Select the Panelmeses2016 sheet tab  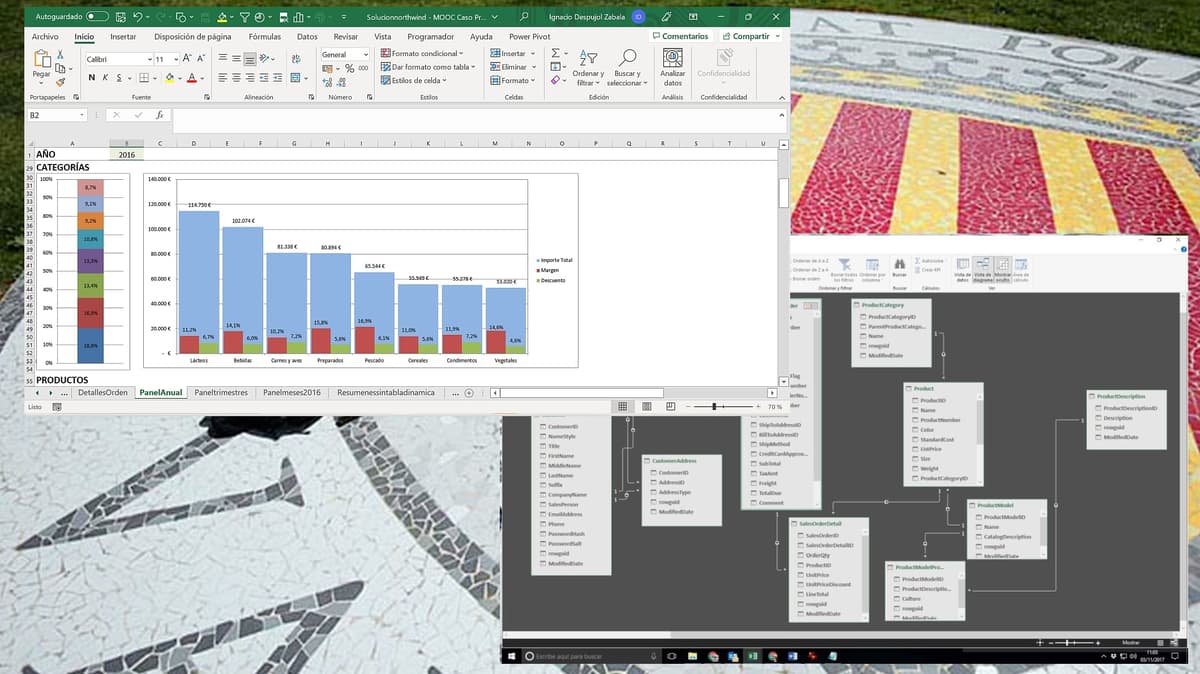291,393
